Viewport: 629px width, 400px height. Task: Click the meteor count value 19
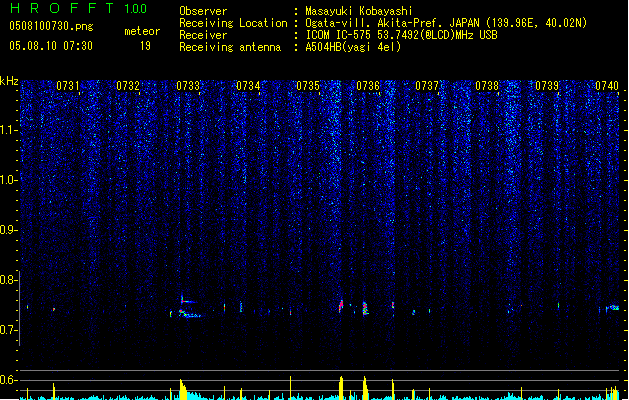(x=145, y=46)
